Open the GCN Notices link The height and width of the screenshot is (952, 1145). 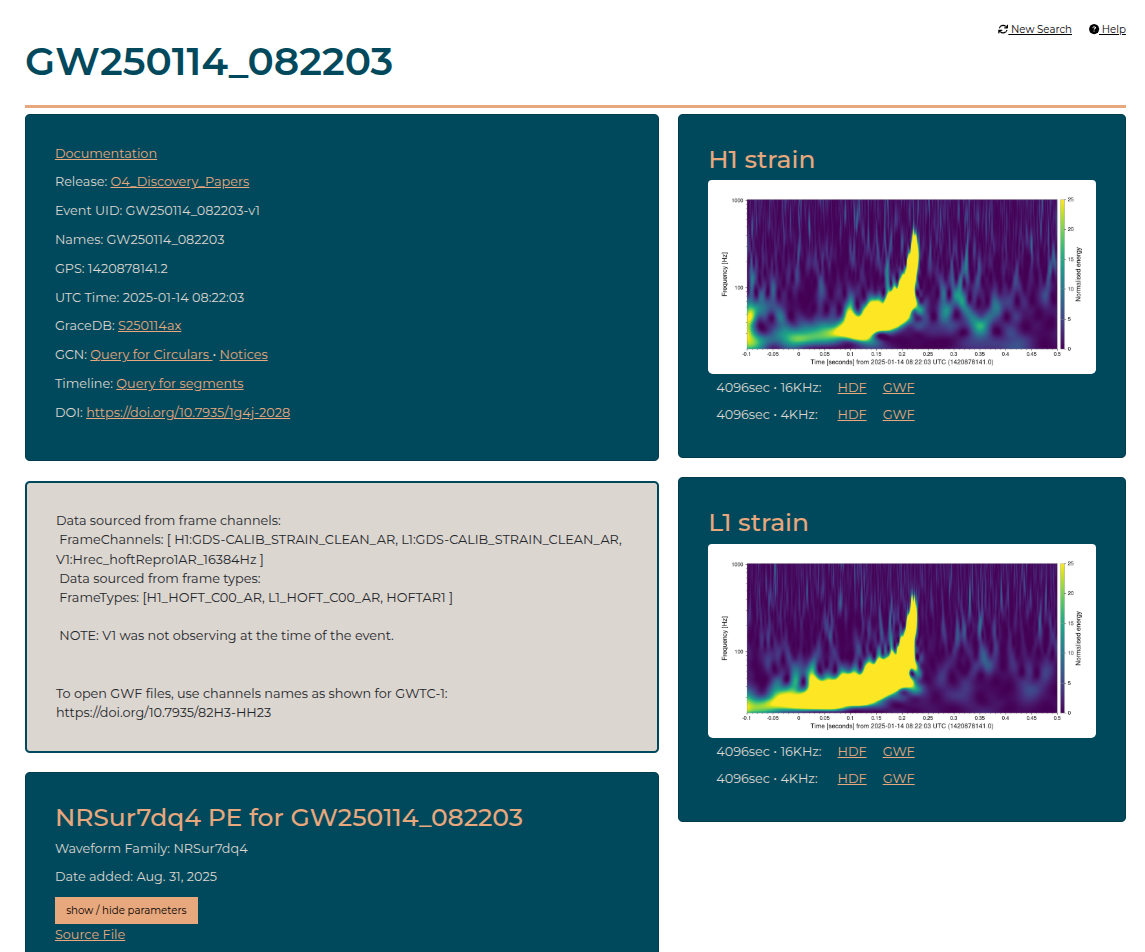243,355
